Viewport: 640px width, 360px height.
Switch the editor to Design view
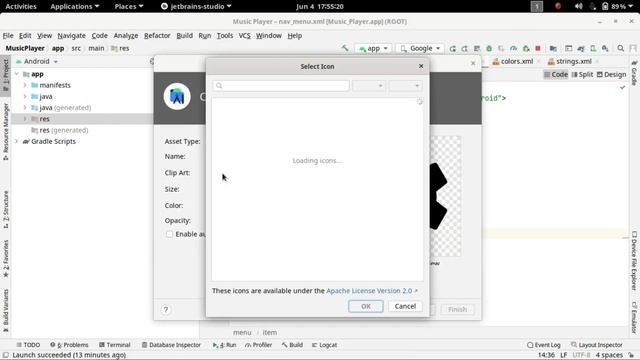[x=611, y=74]
